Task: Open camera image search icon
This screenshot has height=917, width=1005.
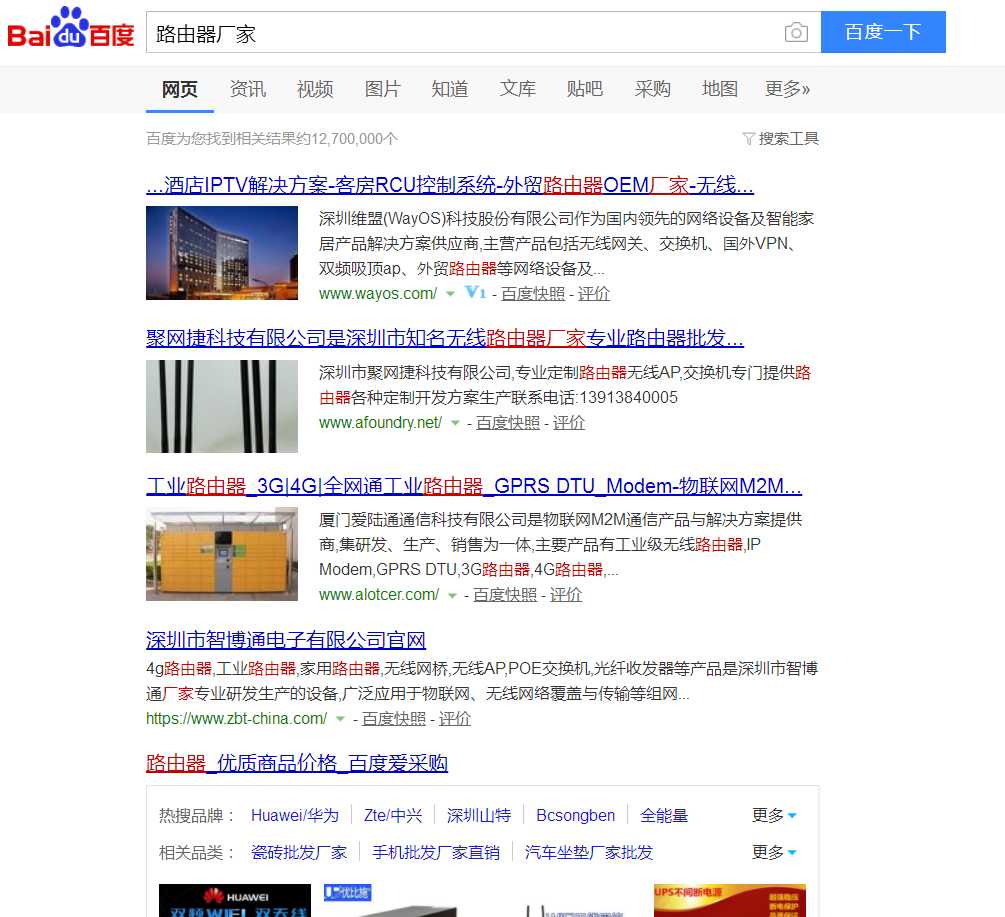Action: pos(796,32)
